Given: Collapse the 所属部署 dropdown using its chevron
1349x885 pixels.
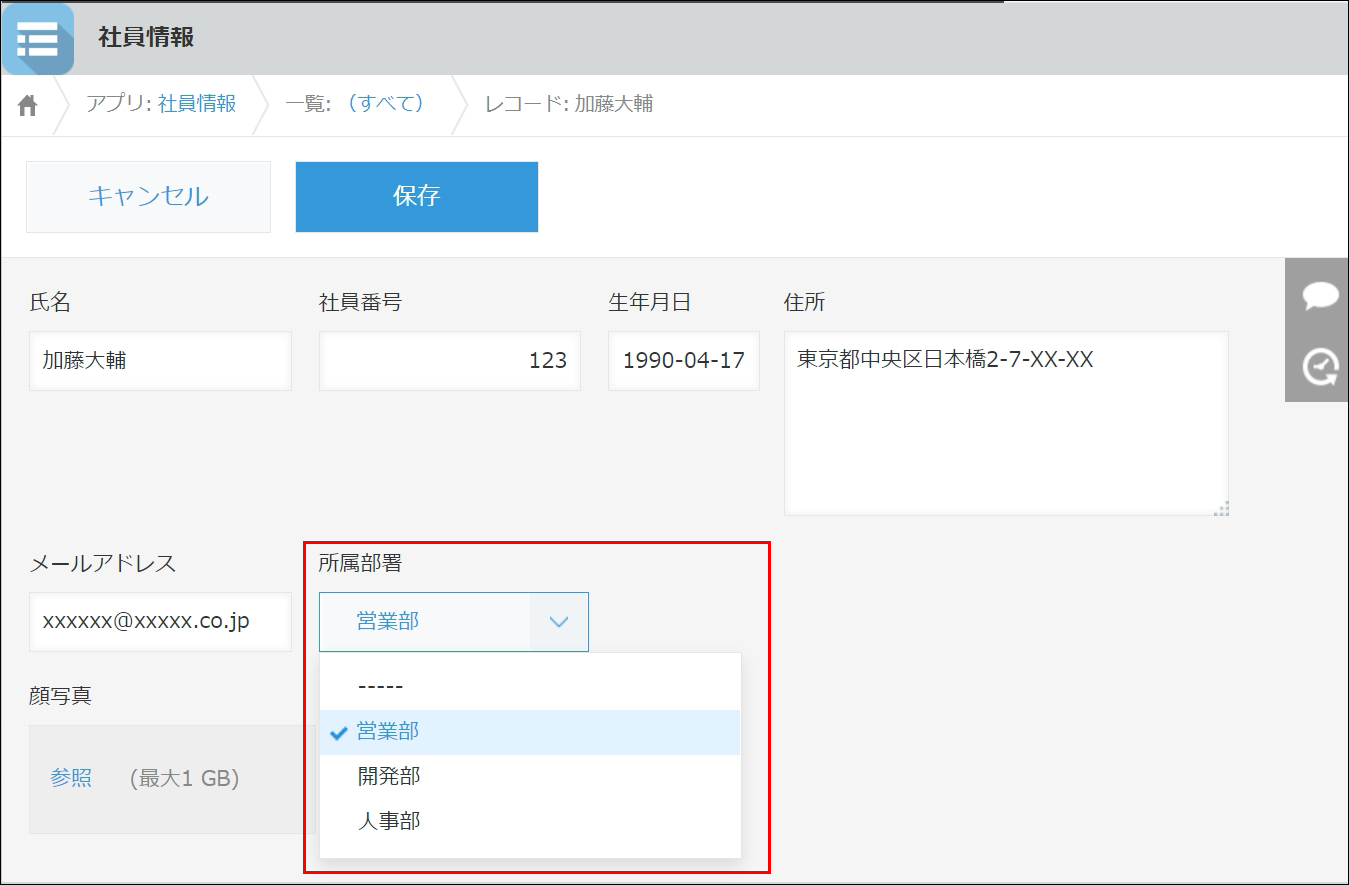Looking at the screenshot, I should point(559,622).
